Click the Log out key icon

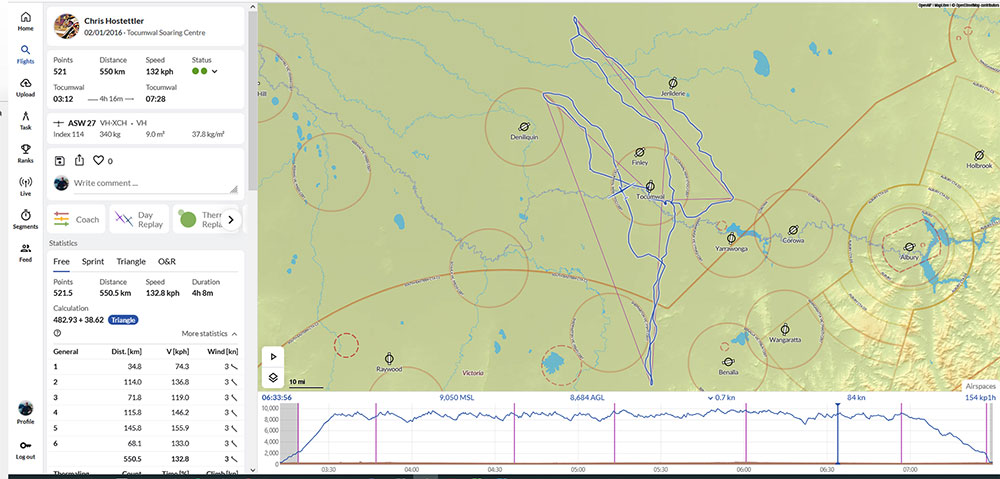(26, 445)
